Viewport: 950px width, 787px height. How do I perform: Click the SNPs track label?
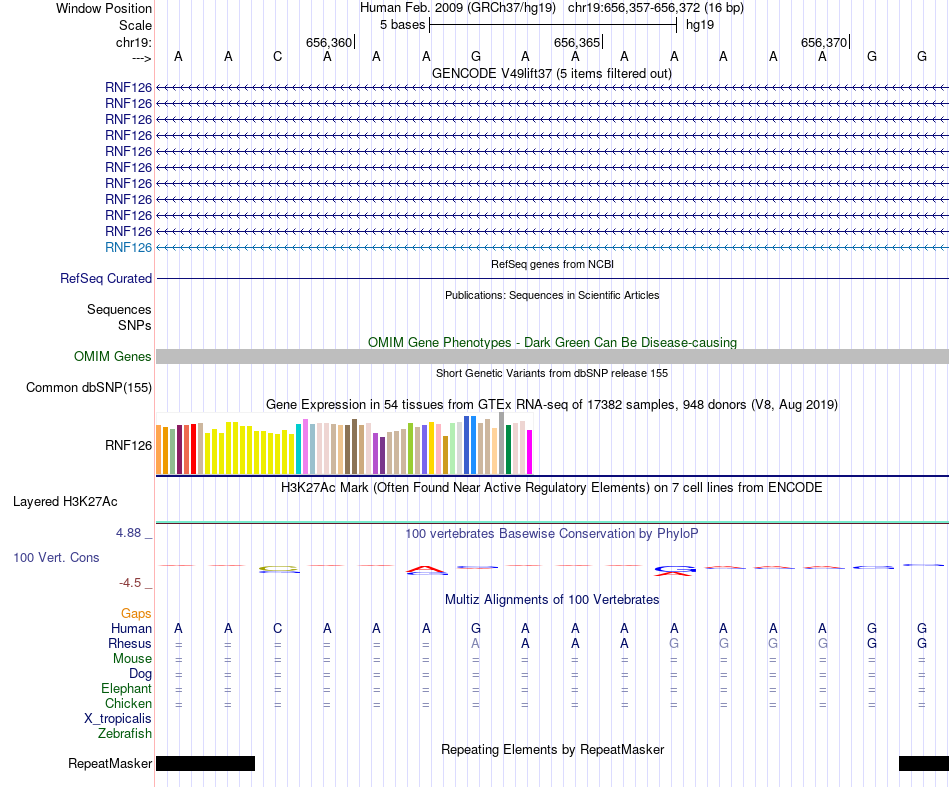click(x=135, y=325)
